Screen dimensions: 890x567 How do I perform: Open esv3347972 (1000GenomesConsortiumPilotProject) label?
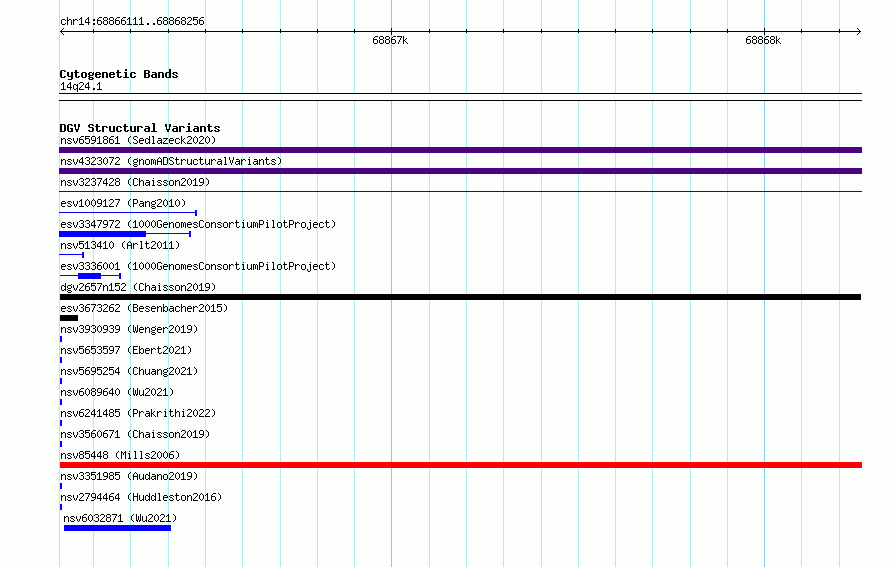pyautogui.click(x=198, y=224)
